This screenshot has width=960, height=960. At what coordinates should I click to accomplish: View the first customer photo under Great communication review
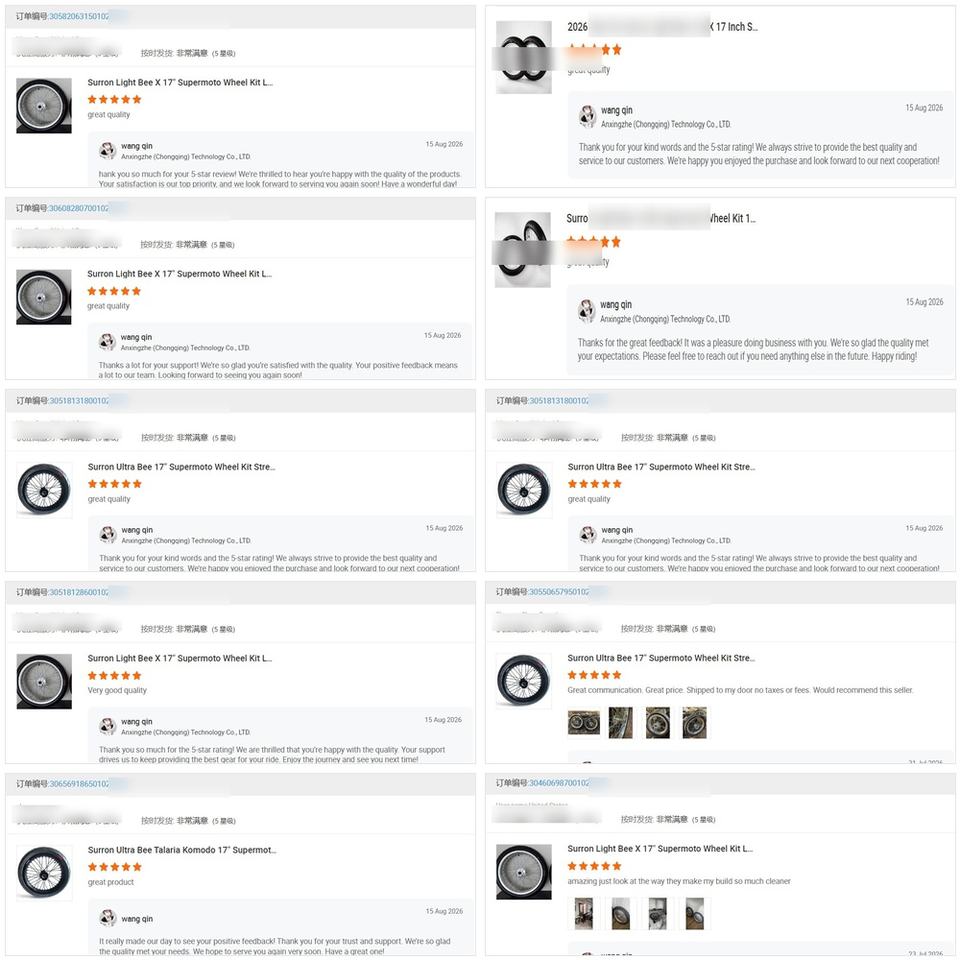coord(584,722)
